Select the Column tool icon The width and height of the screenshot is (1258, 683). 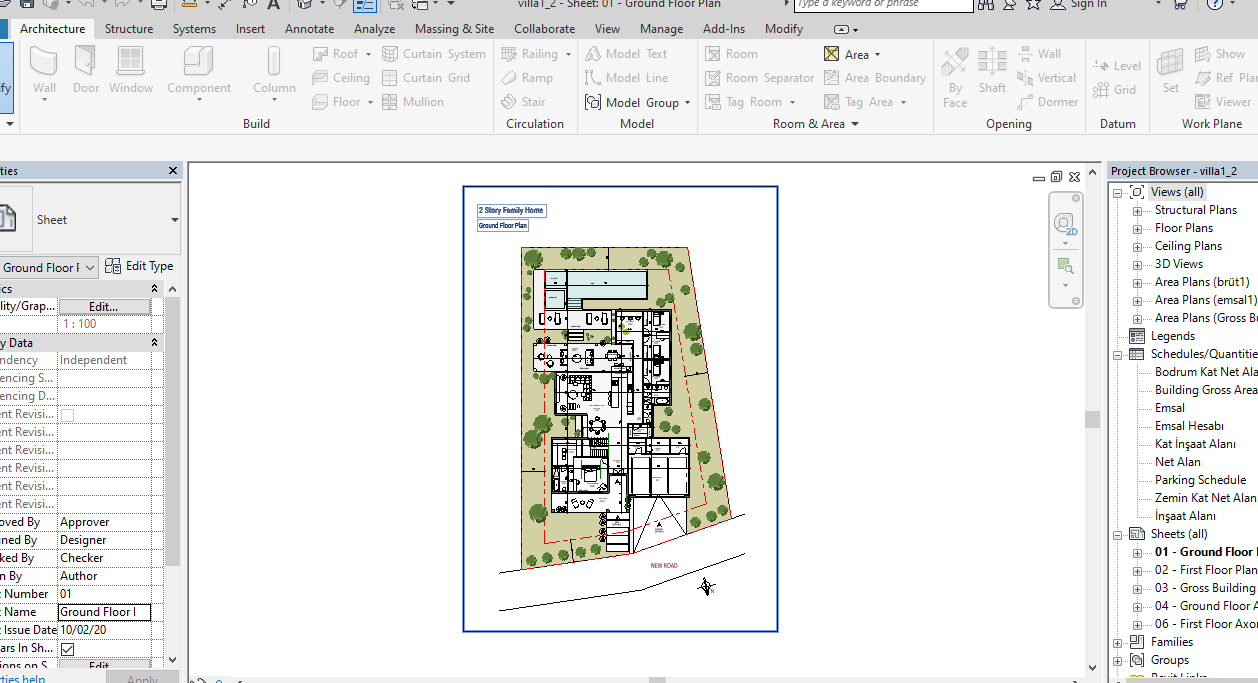pos(273,70)
